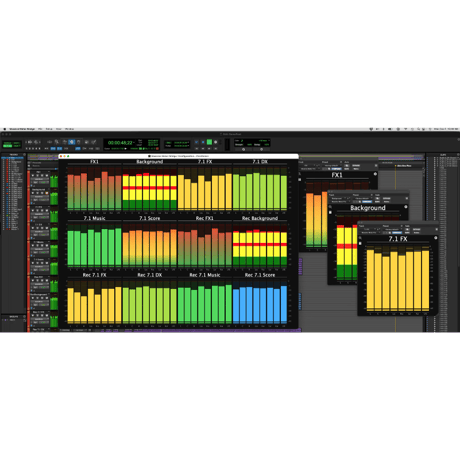Click target icon in FX1 plugin header

pyautogui.click(x=376, y=165)
